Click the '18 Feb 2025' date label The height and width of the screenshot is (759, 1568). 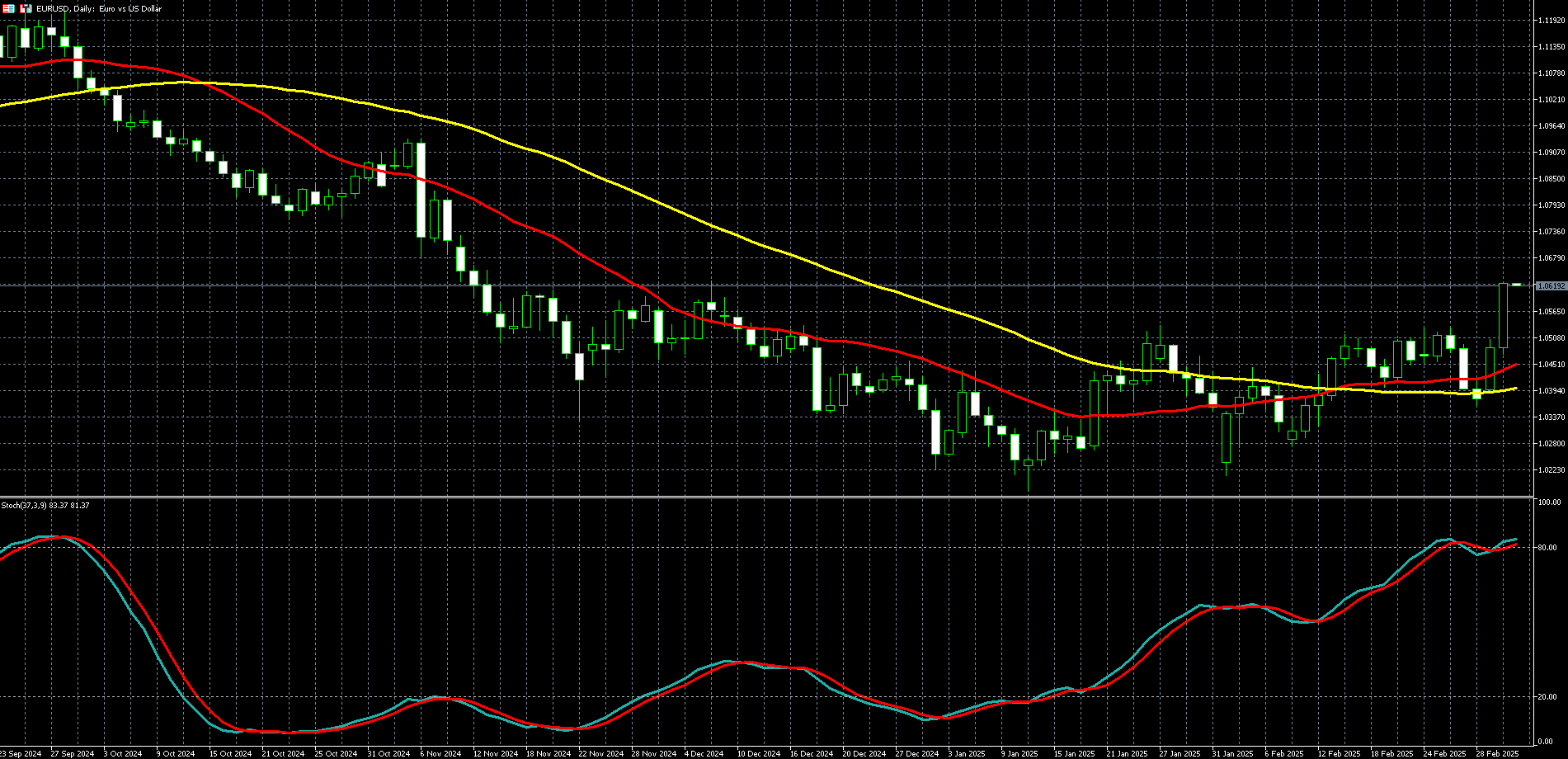point(1391,754)
